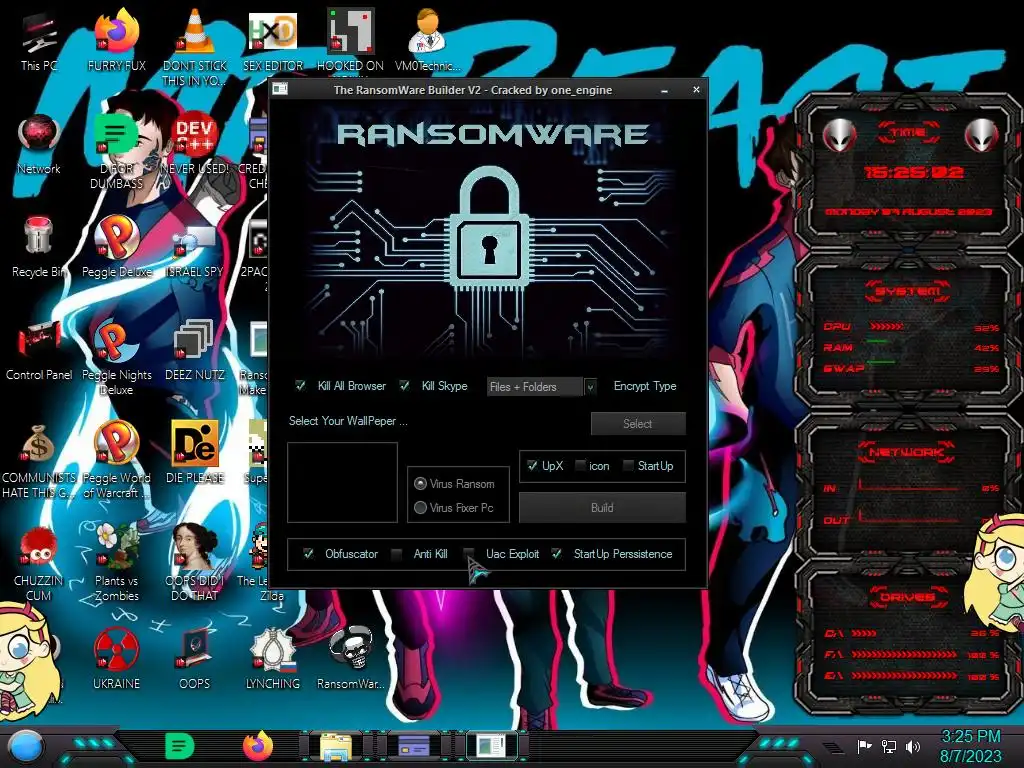Open the Peggle Nights Deluxe shortcut

tap(116, 357)
